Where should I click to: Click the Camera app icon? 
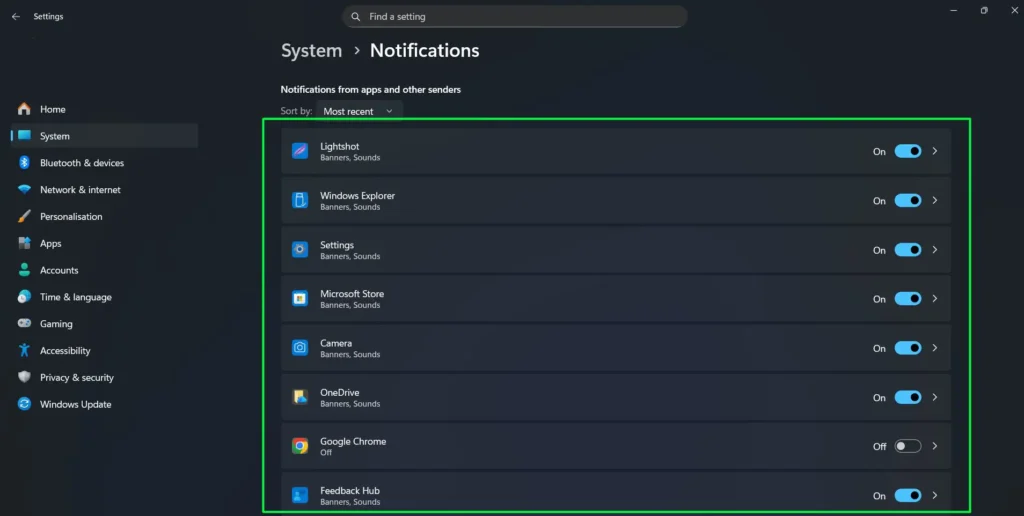click(x=300, y=348)
